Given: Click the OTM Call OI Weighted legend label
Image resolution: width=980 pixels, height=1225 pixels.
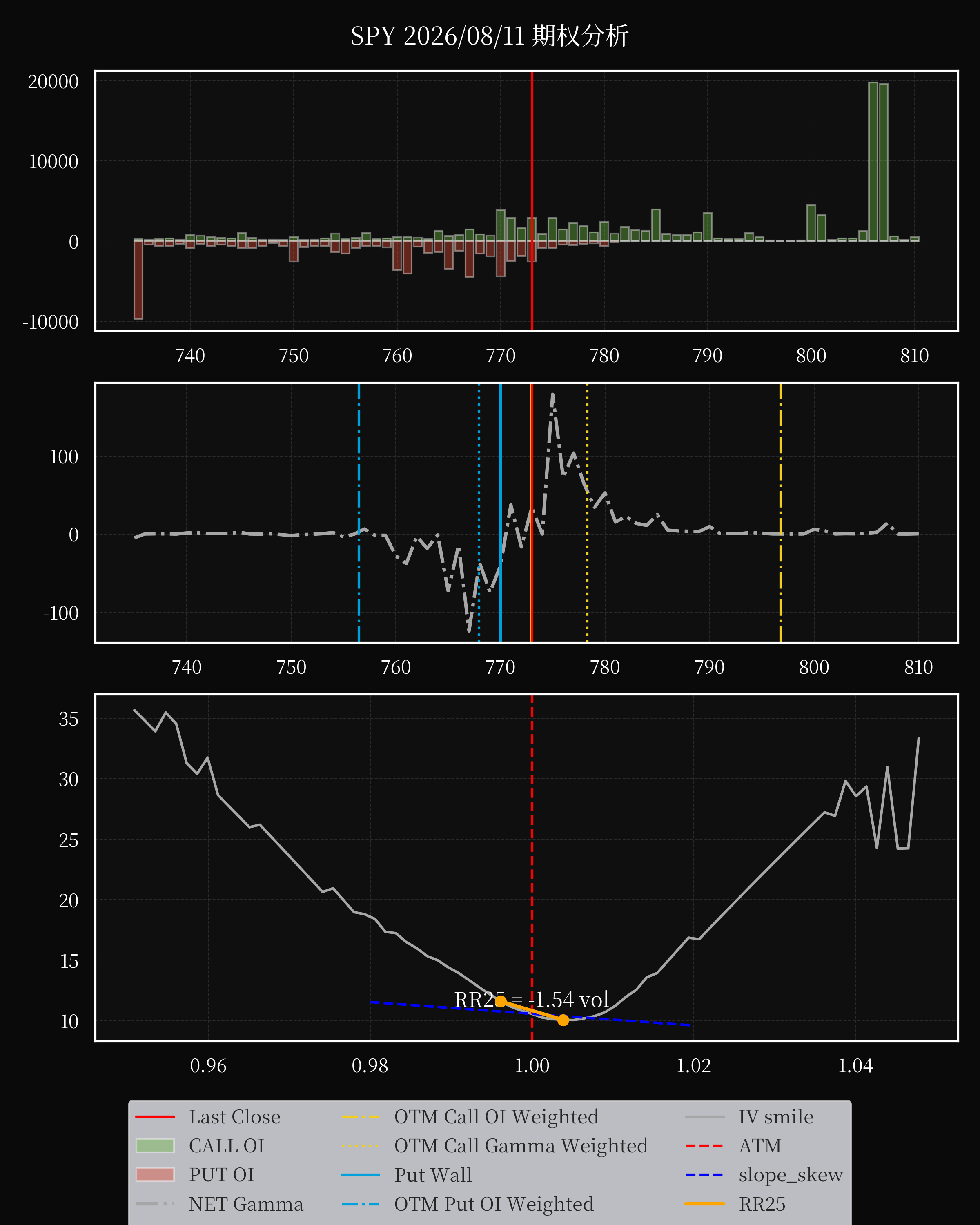Looking at the screenshot, I should pos(497,1117).
